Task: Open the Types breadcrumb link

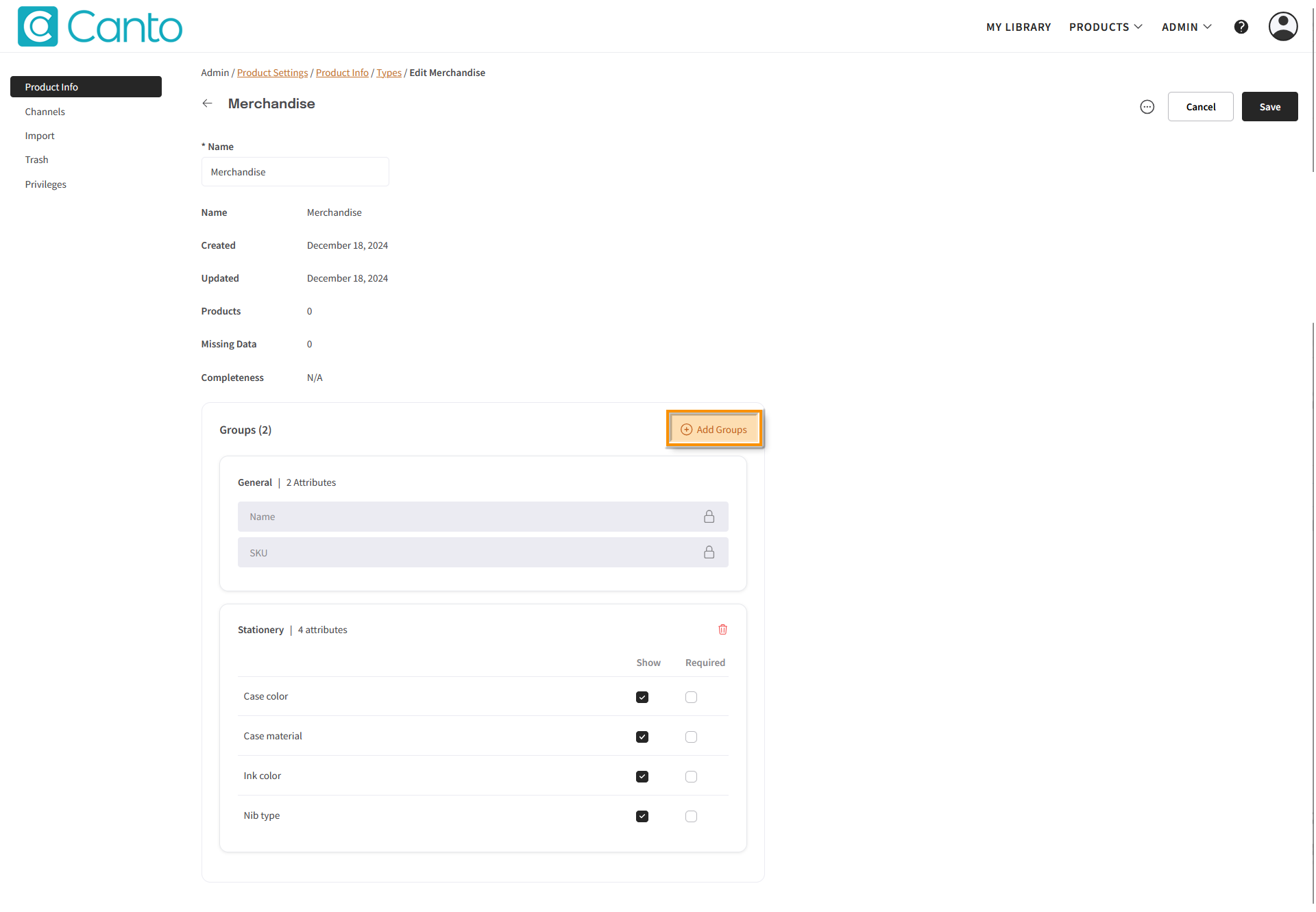Action: point(389,73)
